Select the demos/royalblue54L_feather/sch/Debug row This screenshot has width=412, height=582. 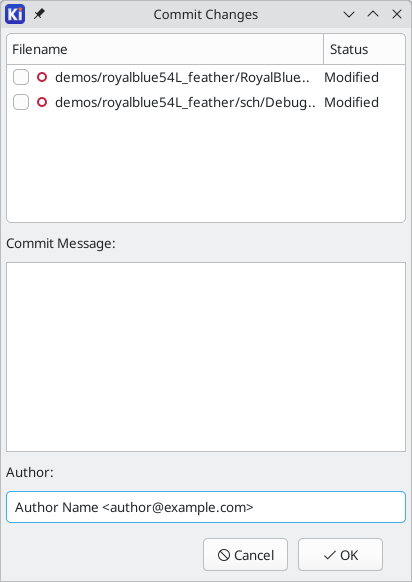click(x=206, y=102)
